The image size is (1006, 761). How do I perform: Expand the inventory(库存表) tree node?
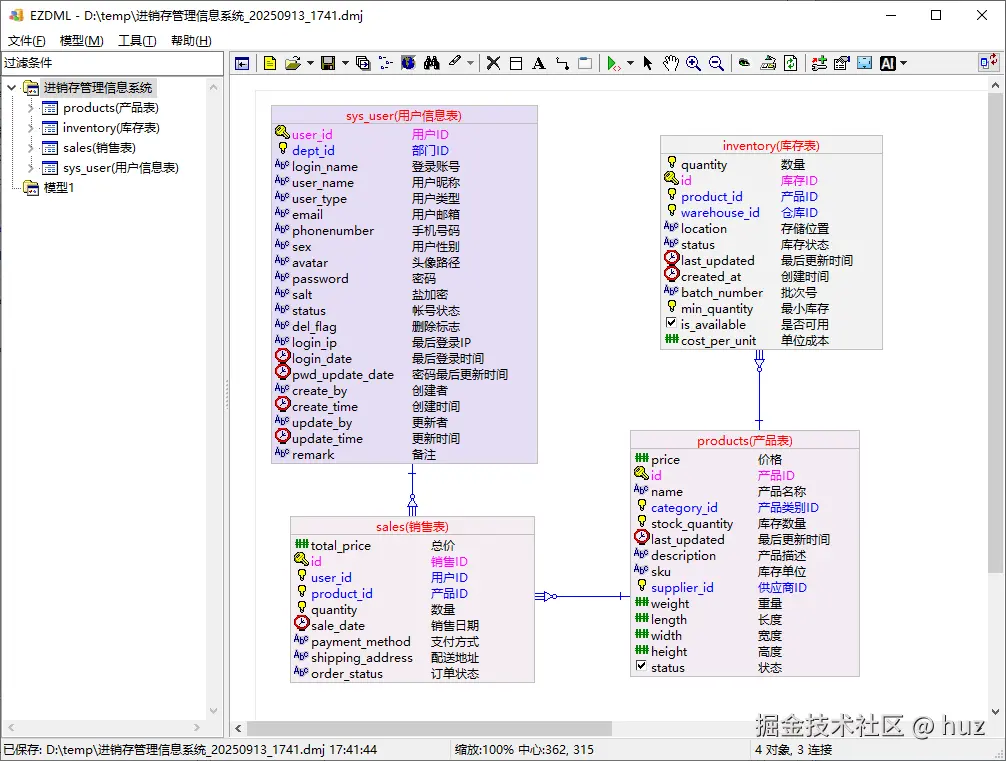(x=30, y=128)
